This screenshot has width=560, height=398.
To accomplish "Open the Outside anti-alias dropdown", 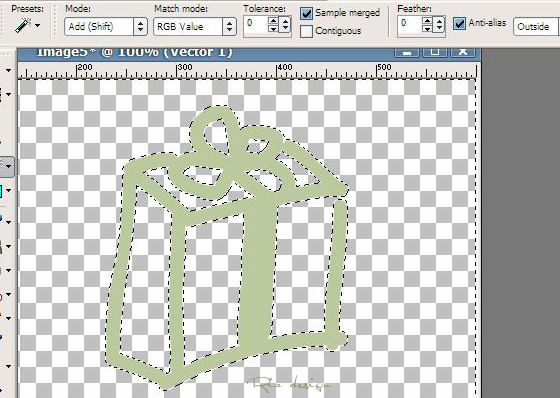I will pyautogui.click(x=536, y=26).
